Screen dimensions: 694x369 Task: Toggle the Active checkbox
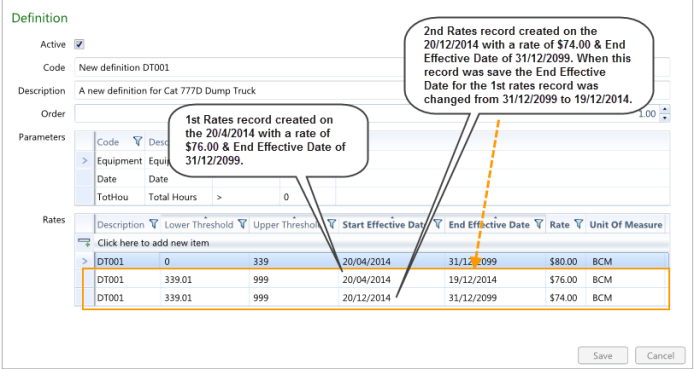click(80, 44)
